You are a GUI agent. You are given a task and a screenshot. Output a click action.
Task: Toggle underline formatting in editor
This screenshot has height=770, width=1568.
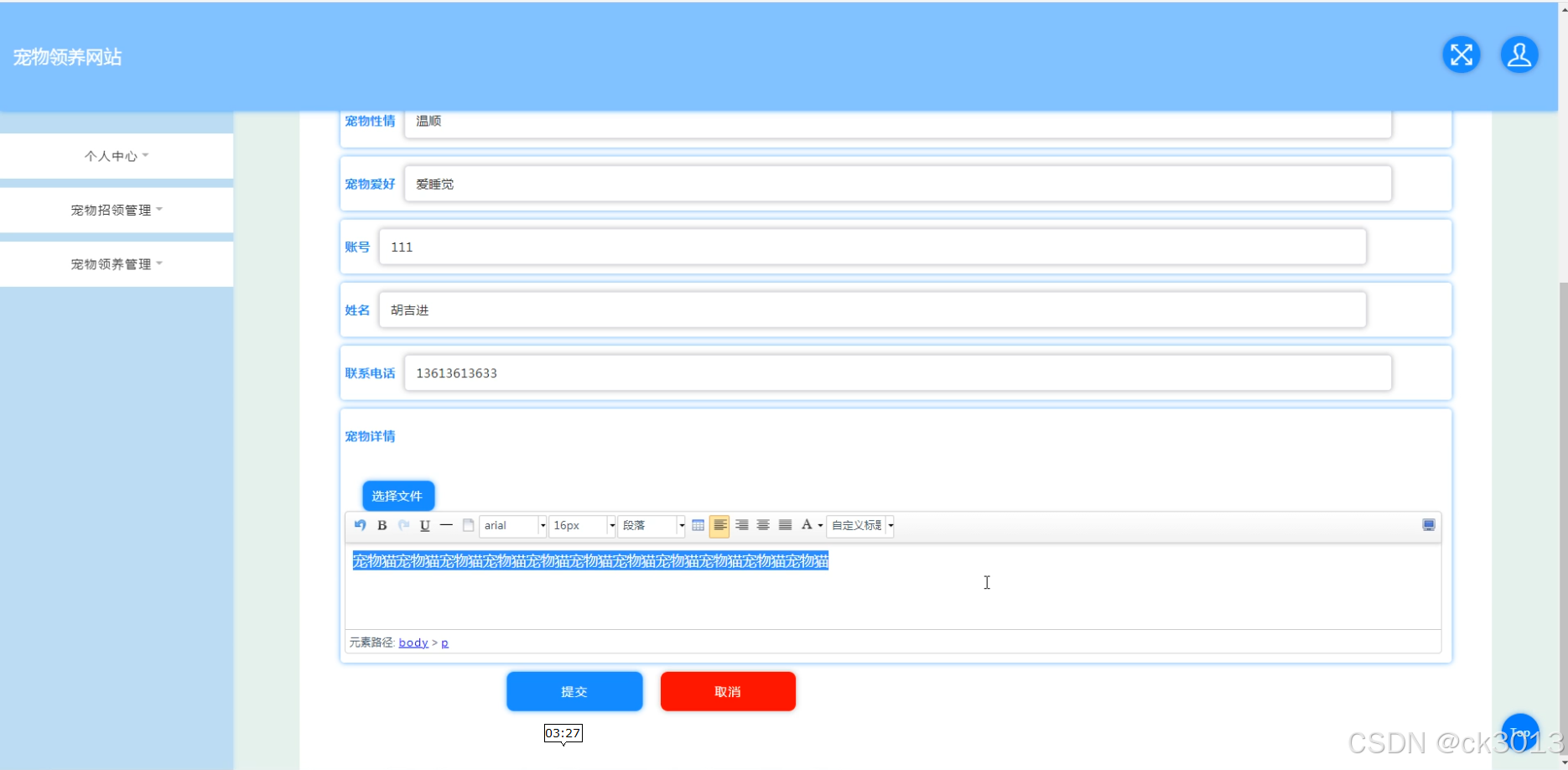[x=425, y=525]
